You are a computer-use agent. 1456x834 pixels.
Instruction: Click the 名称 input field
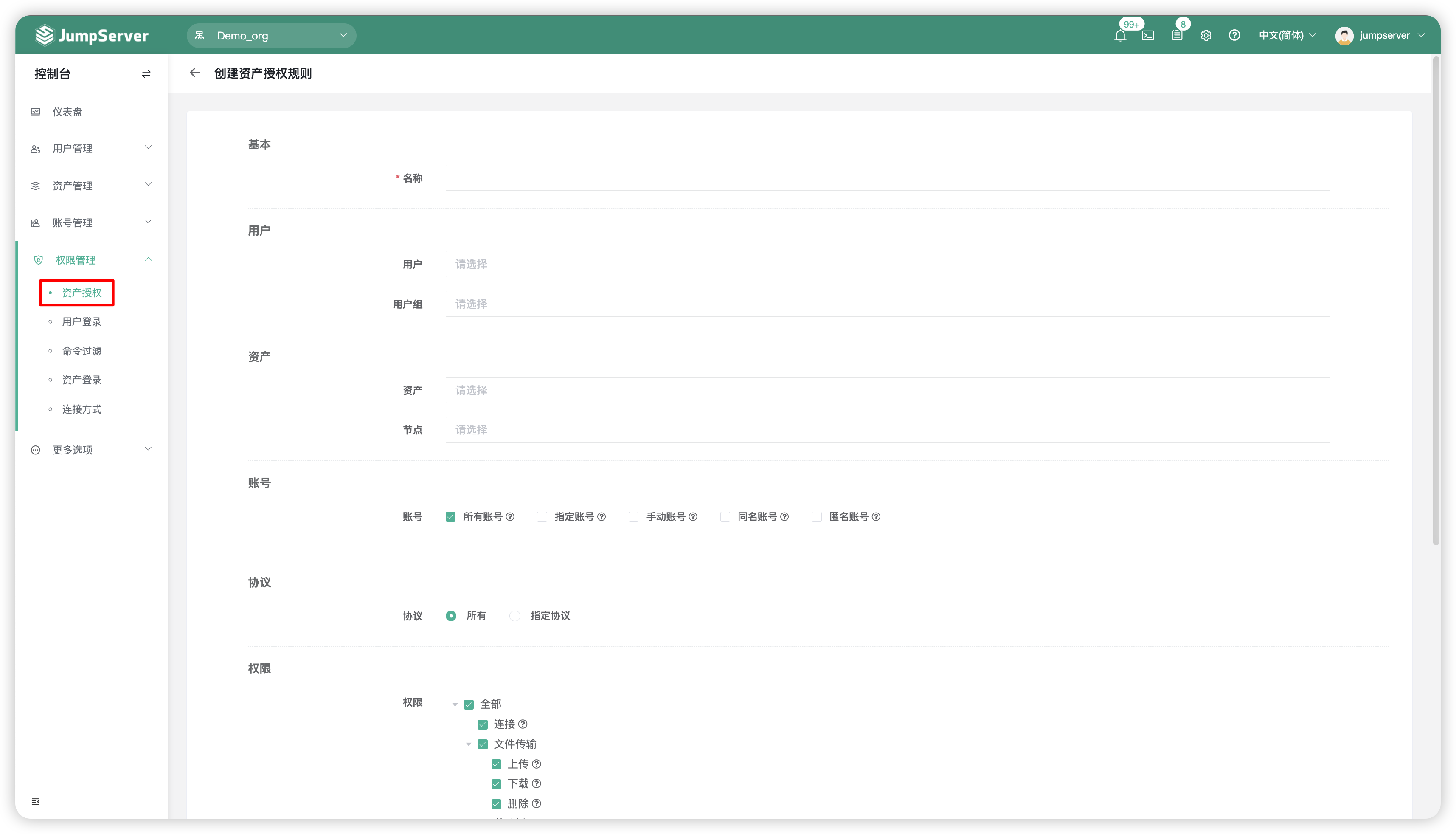coord(888,178)
